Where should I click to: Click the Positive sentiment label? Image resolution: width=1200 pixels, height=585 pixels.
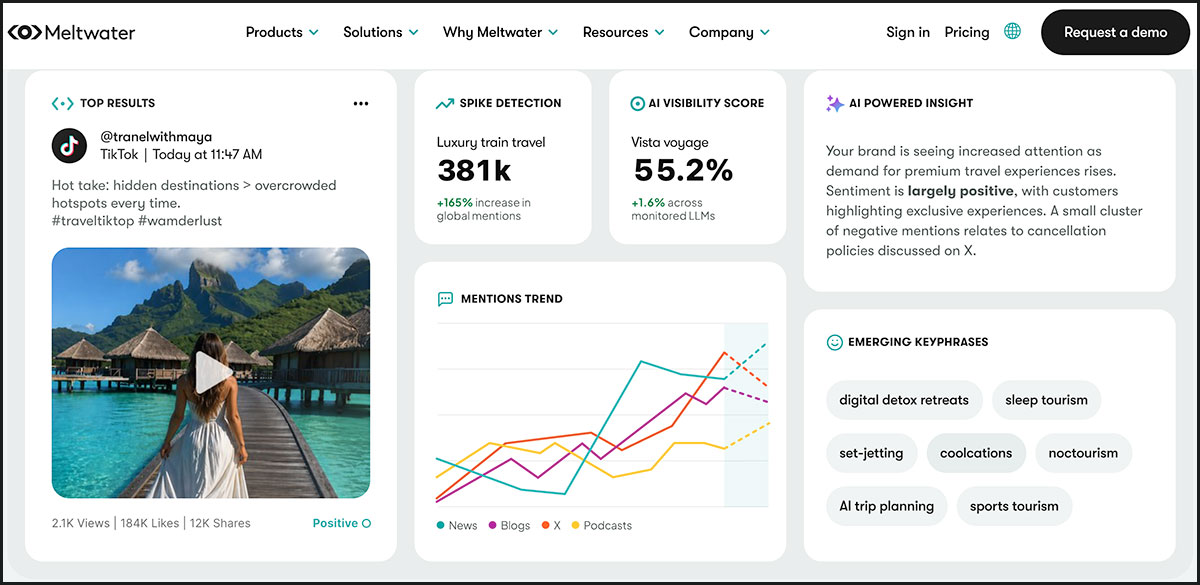(x=335, y=523)
